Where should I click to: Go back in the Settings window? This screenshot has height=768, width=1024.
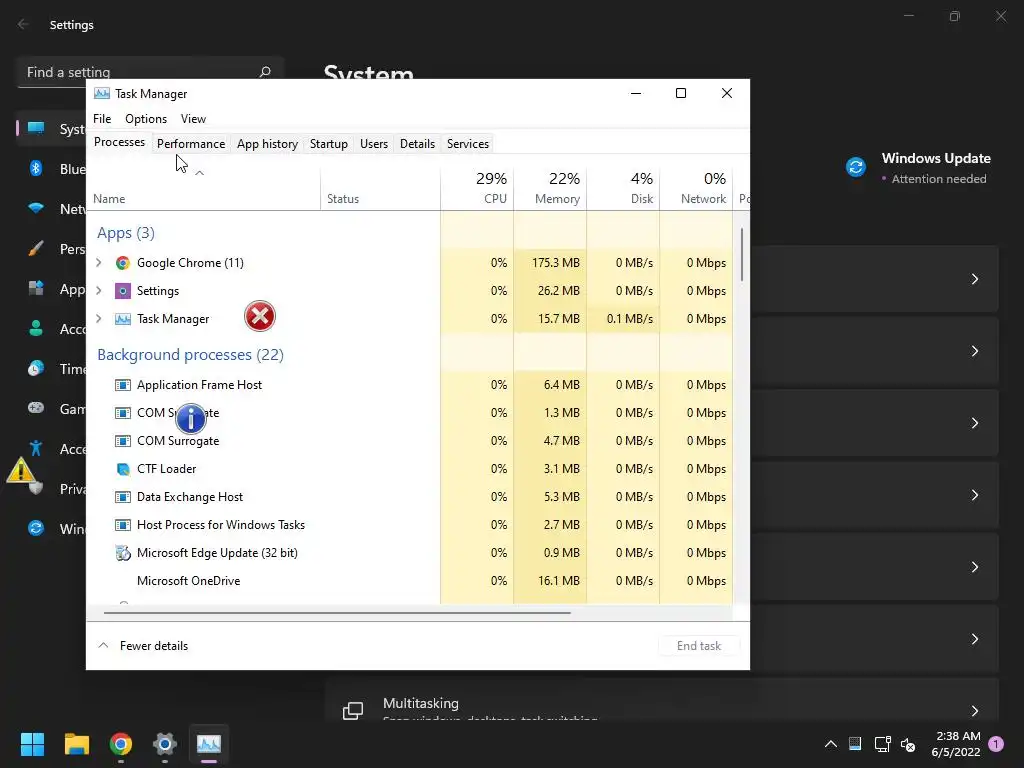23,24
